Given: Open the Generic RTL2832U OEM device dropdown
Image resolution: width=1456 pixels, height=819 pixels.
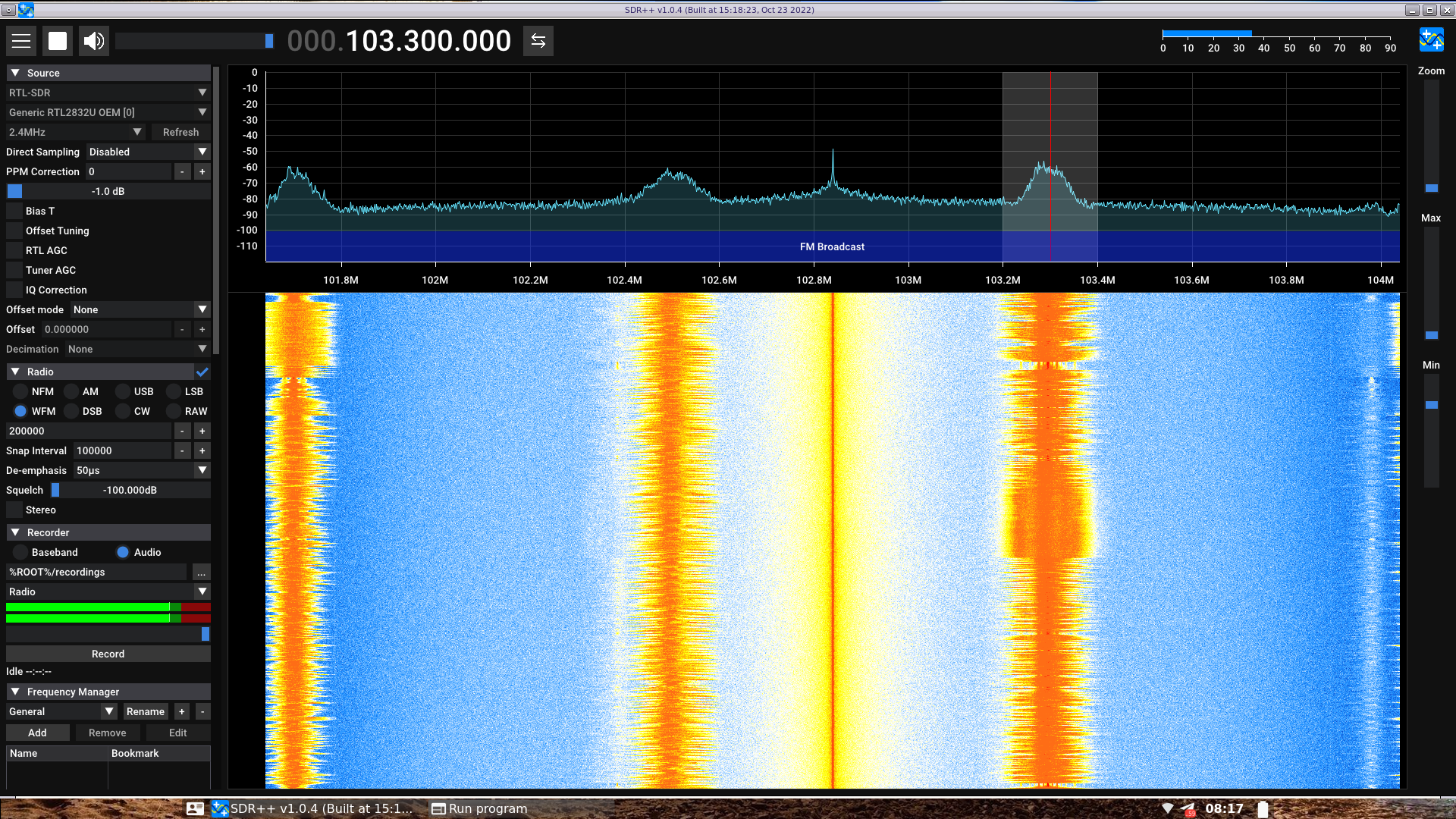Looking at the screenshot, I should 108,113.
